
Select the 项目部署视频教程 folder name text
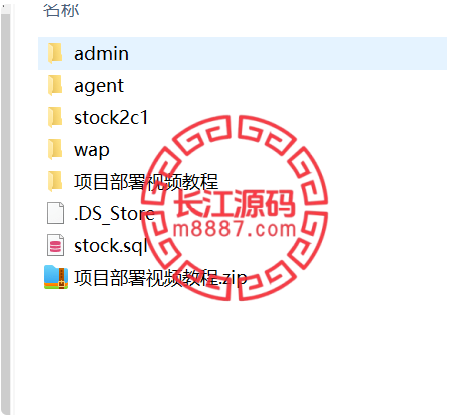[146, 182]
